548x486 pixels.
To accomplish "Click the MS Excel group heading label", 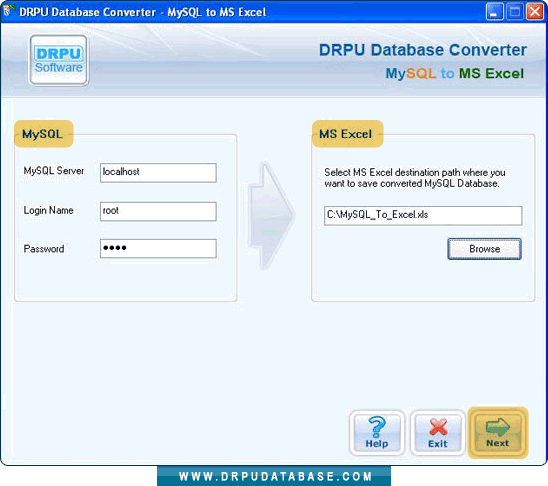I will pyautogui.click(x=347, y=134).
